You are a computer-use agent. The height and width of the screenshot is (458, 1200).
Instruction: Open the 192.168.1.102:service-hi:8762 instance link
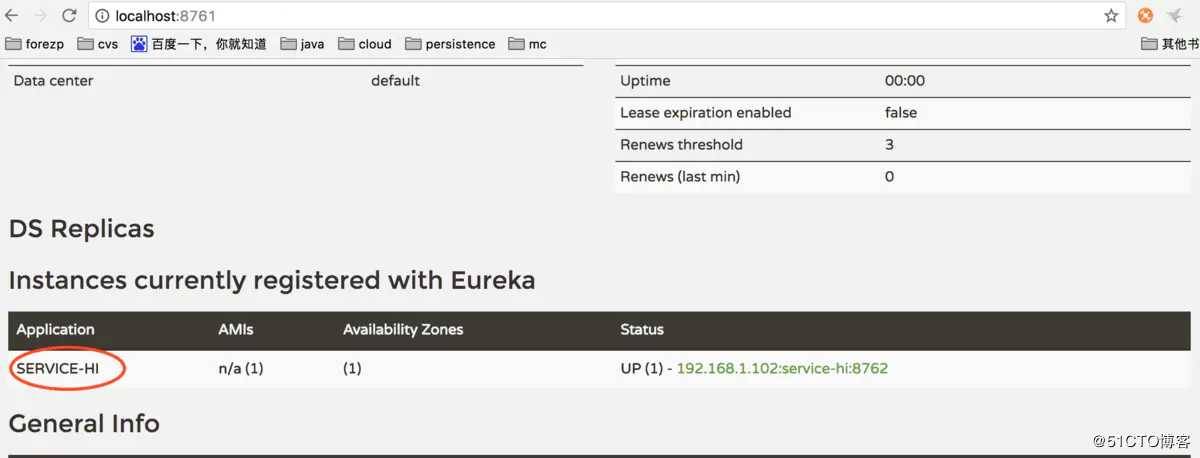pyautogui.click(x=782, y=368)
